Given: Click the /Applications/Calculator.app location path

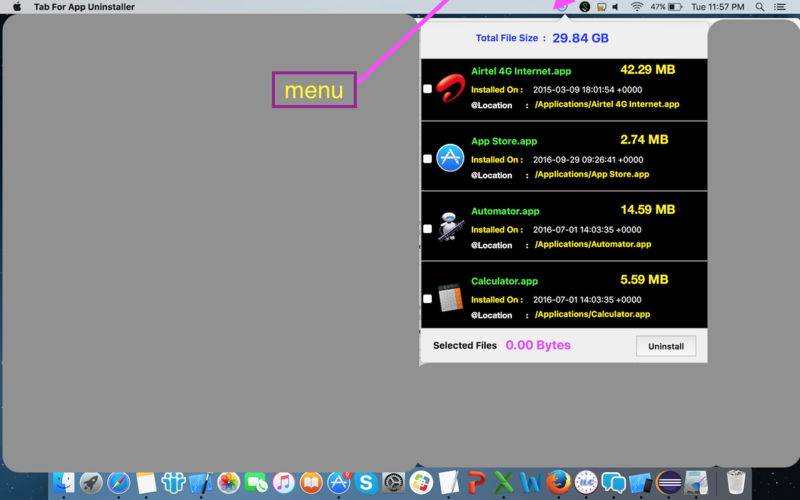Looking at the screenshot, I should coord(592,314).
